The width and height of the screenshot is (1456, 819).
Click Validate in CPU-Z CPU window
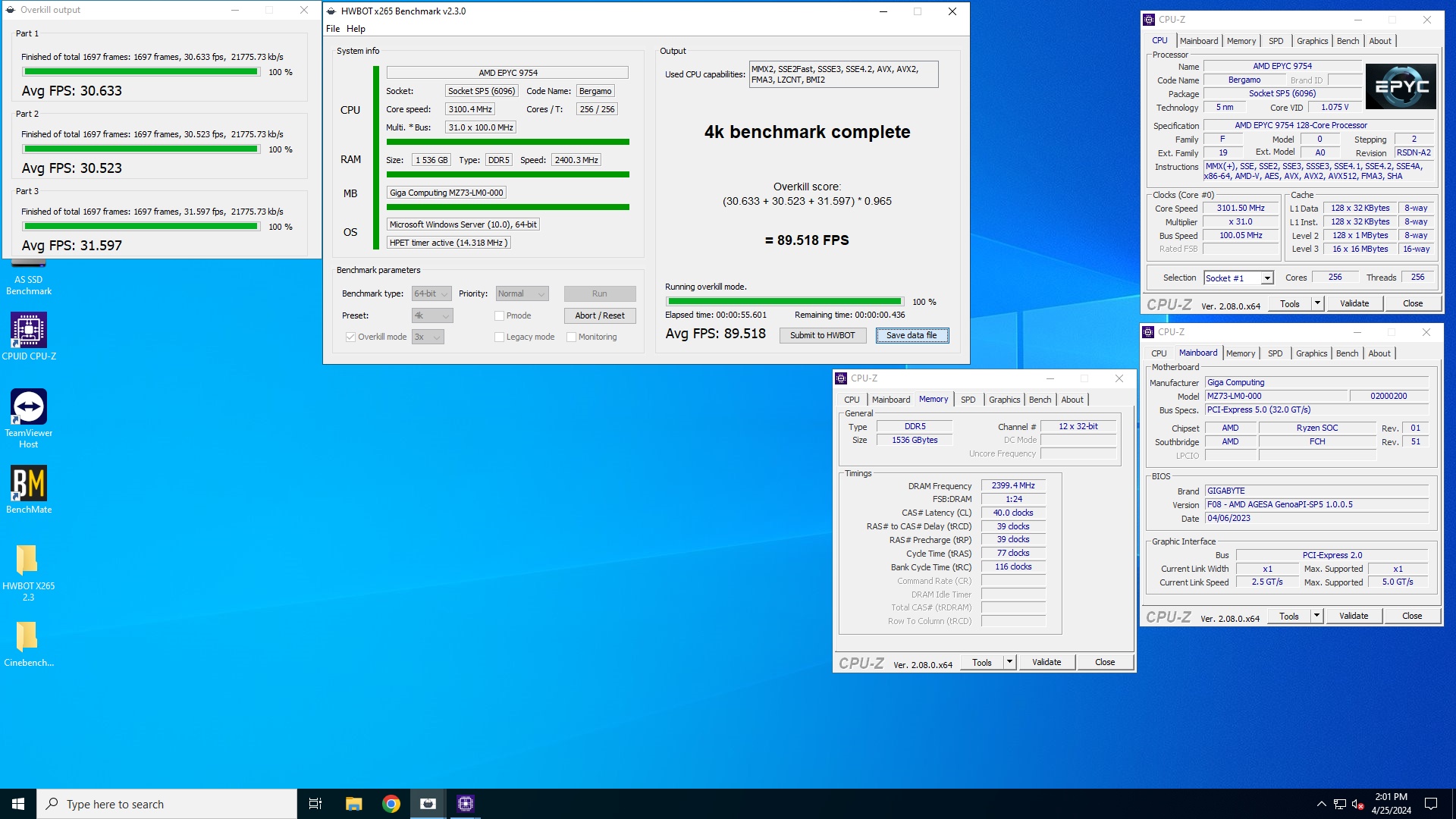(x=1354, y=303)
